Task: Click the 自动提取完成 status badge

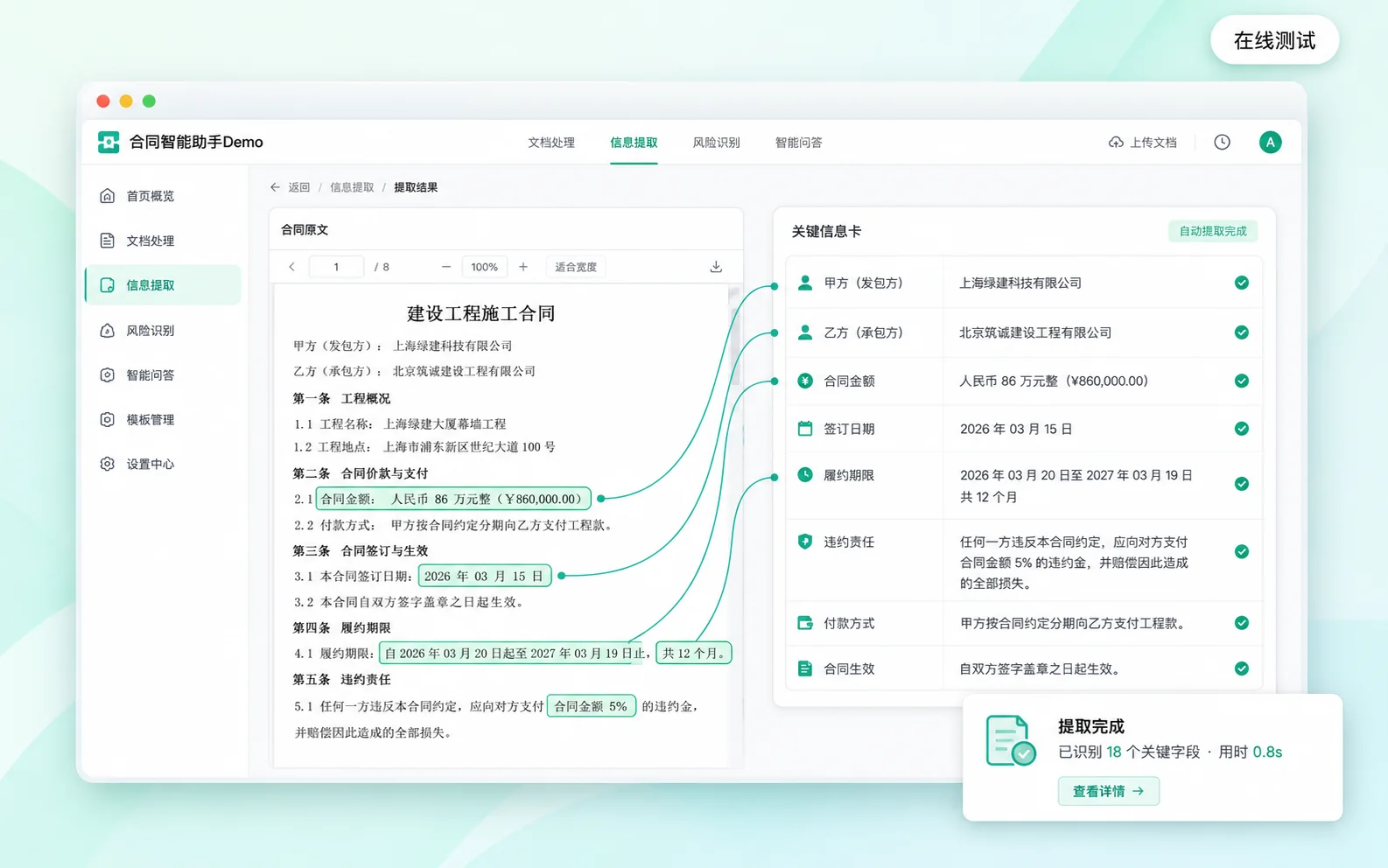Action: 1212,231
